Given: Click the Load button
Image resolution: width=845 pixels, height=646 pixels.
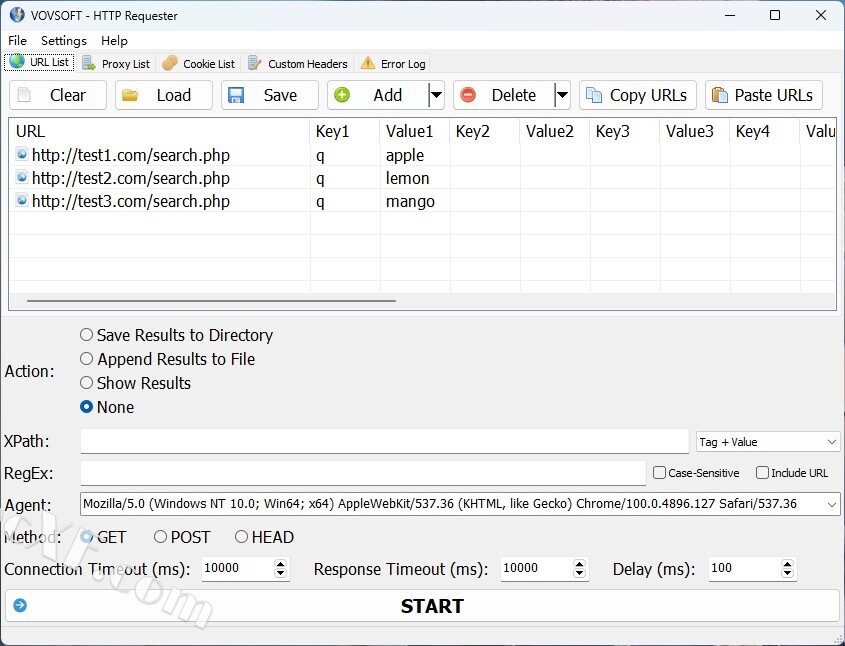Looking at the screenshot, I should (164, 95).
